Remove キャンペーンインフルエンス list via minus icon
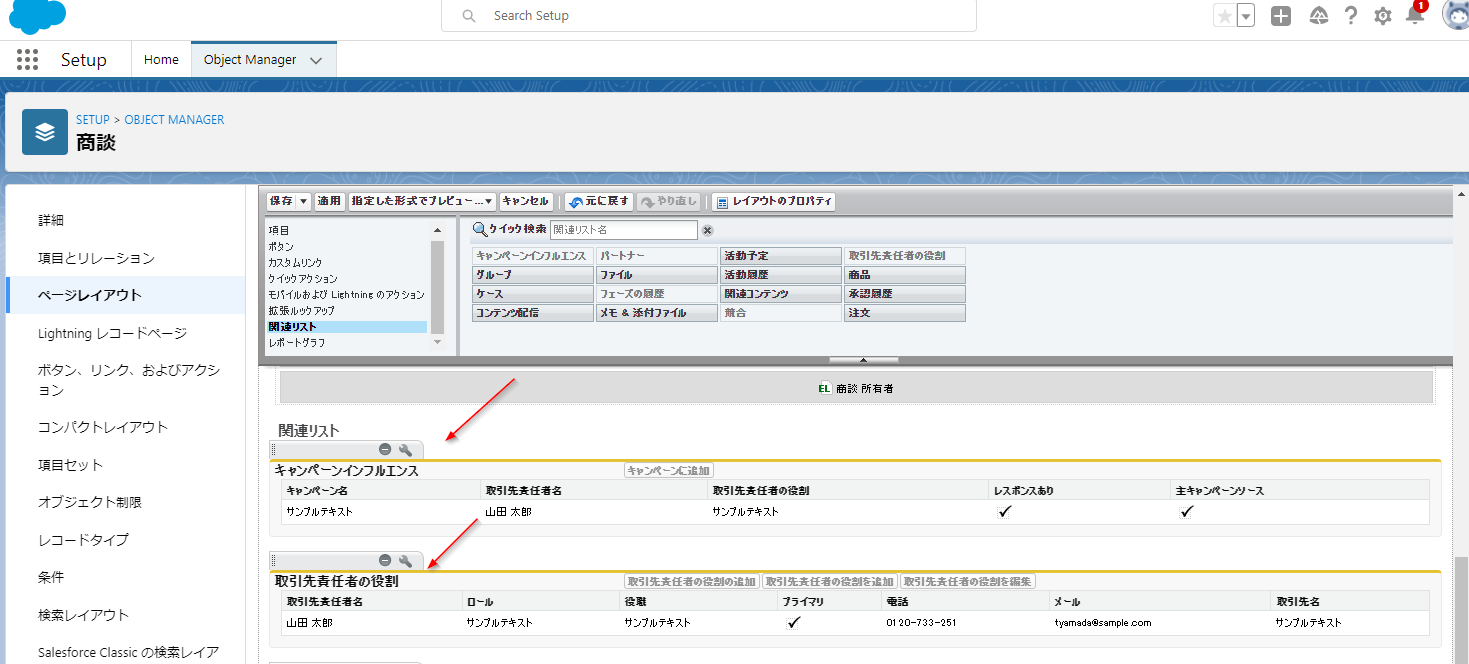1469x664 pixels. [x=385, y=450]
